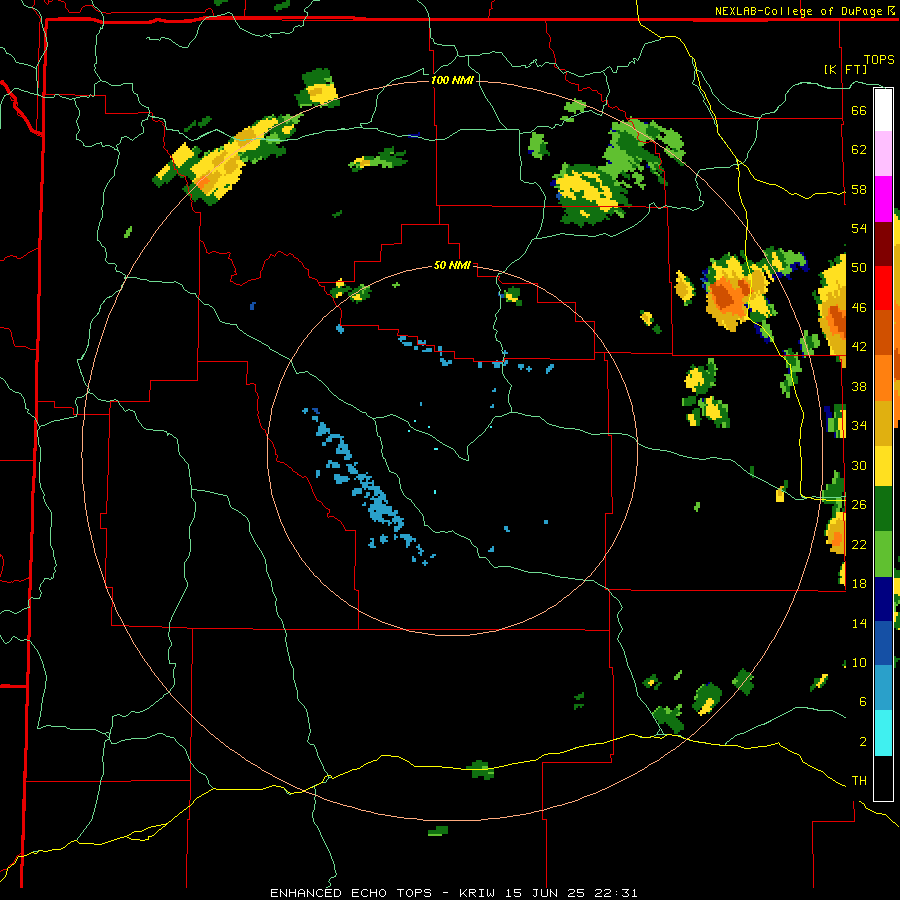The image size is (900, 900).
Task: Select the light blue legend swatch
Action: point(883,688)
